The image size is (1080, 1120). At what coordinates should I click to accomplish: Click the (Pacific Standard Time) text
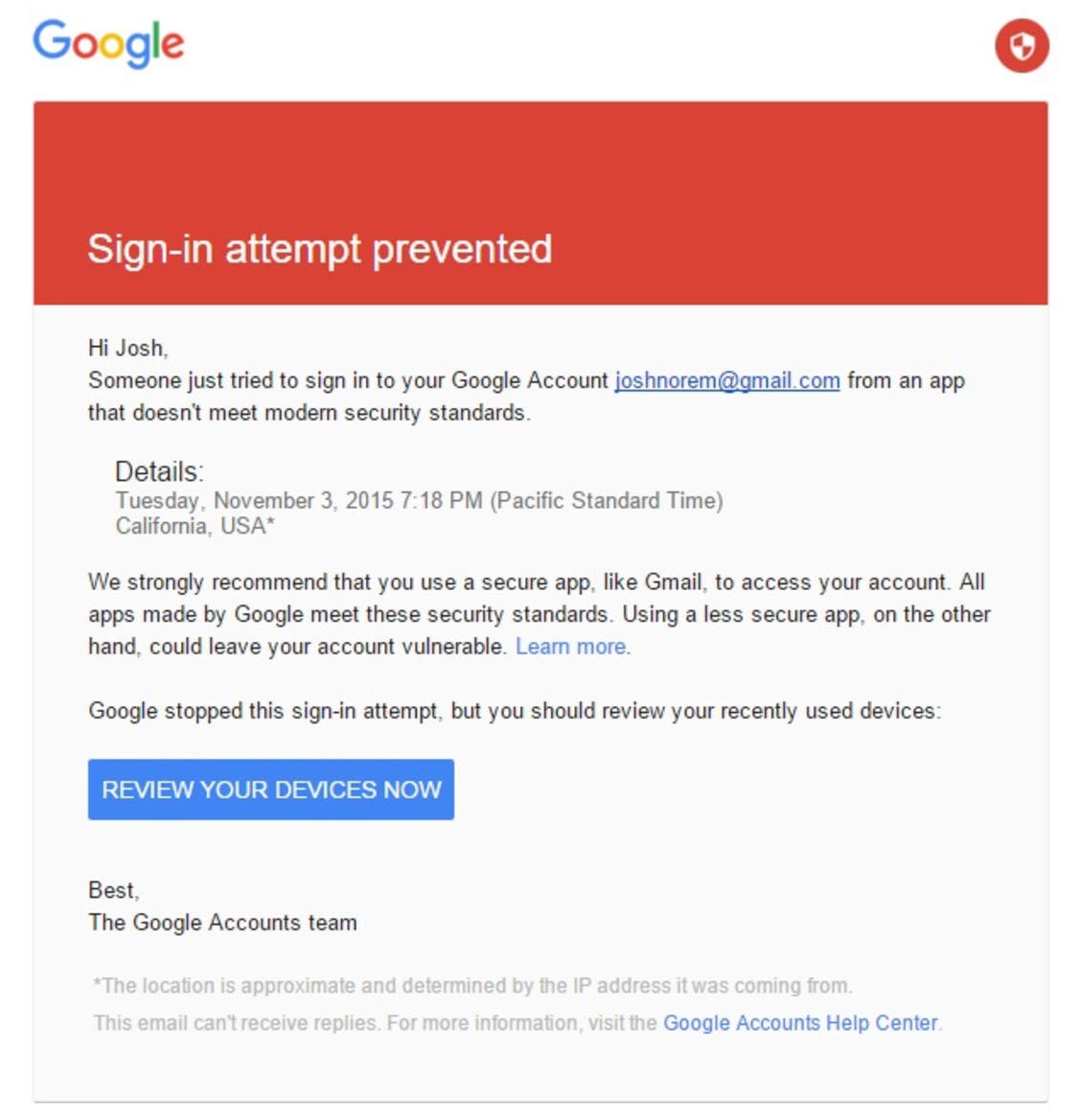607,501
